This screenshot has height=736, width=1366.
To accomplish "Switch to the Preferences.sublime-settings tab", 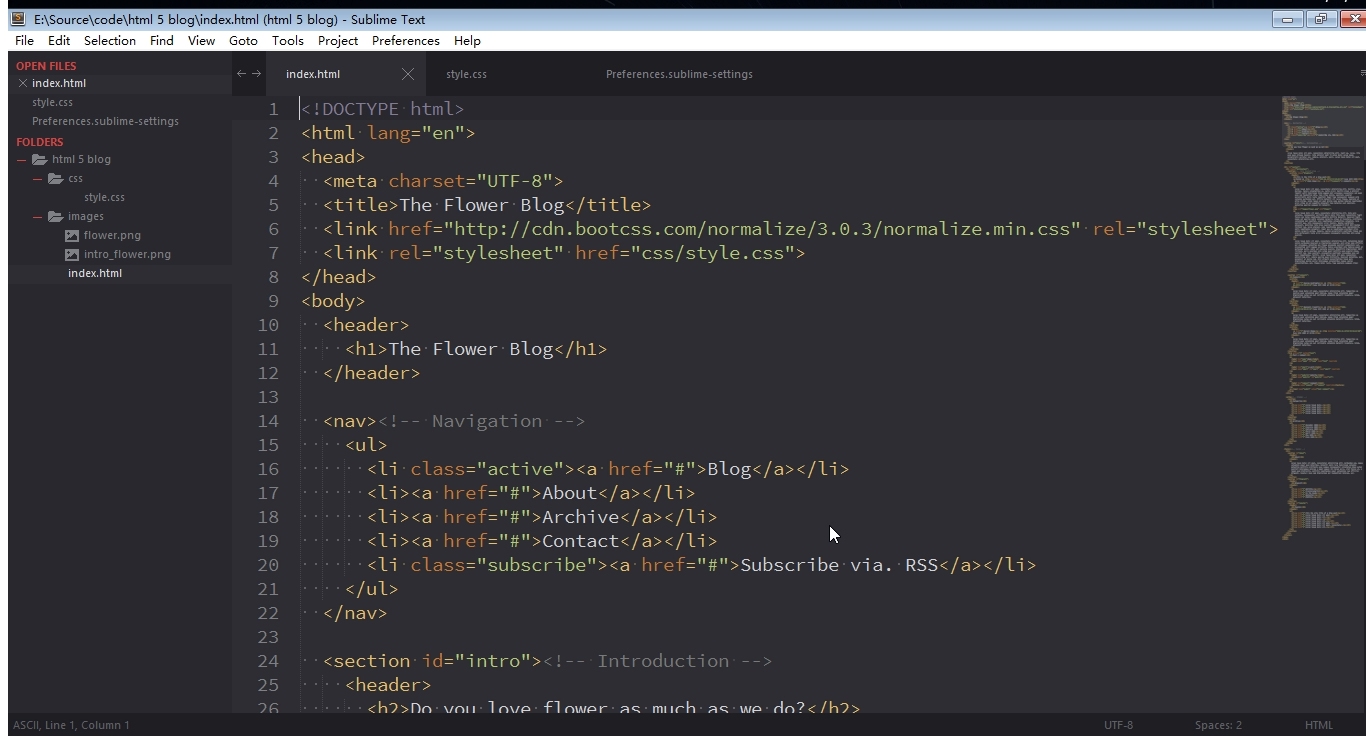I will [679, 74].
